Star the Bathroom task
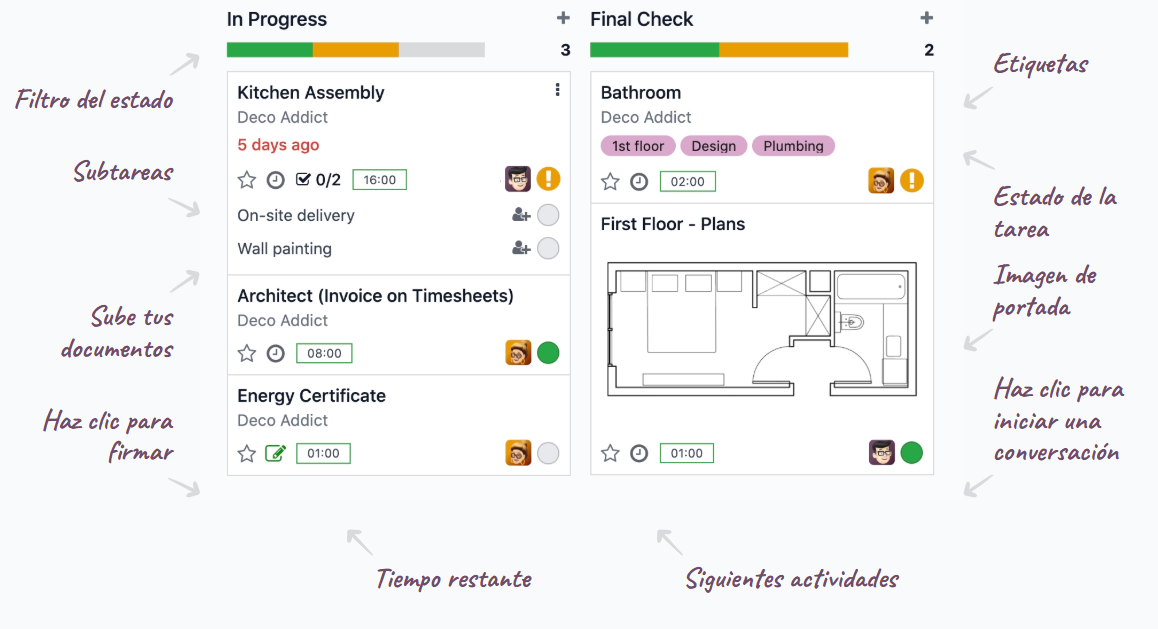Viewport: 1158px width, 629px height. 610,181
